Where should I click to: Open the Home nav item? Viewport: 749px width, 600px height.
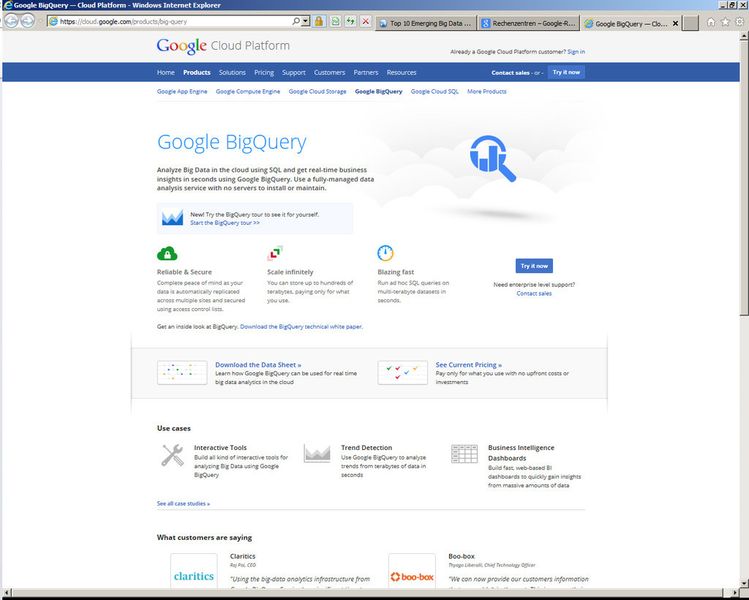[x=166, y=73]
